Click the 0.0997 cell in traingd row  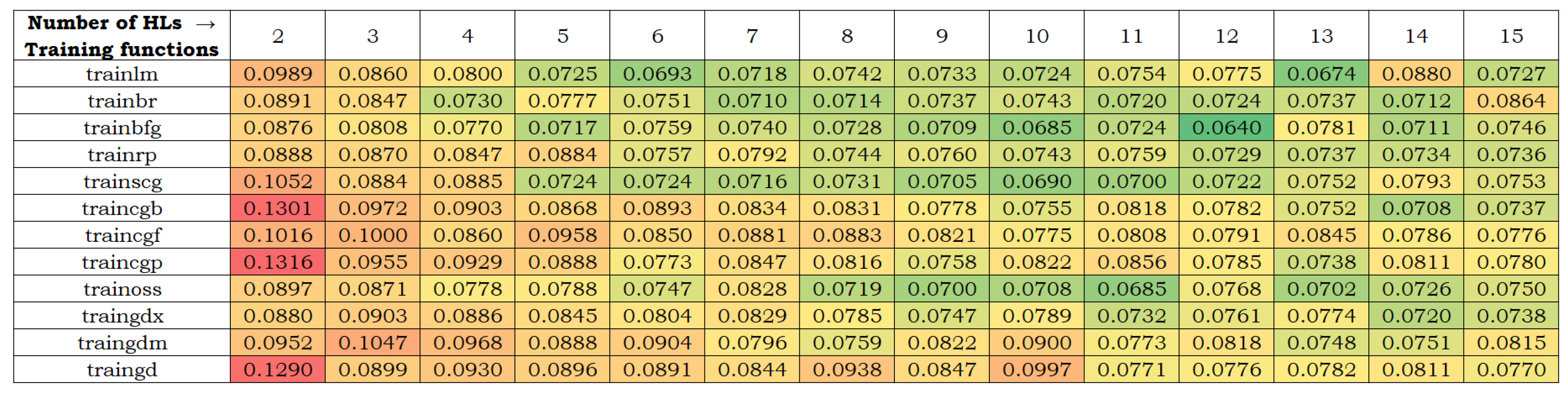[x=1036, y=370]
